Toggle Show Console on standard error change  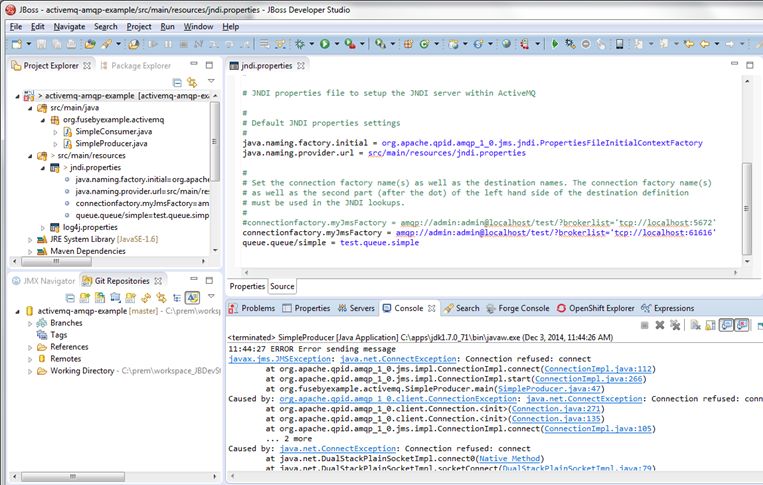741,325
